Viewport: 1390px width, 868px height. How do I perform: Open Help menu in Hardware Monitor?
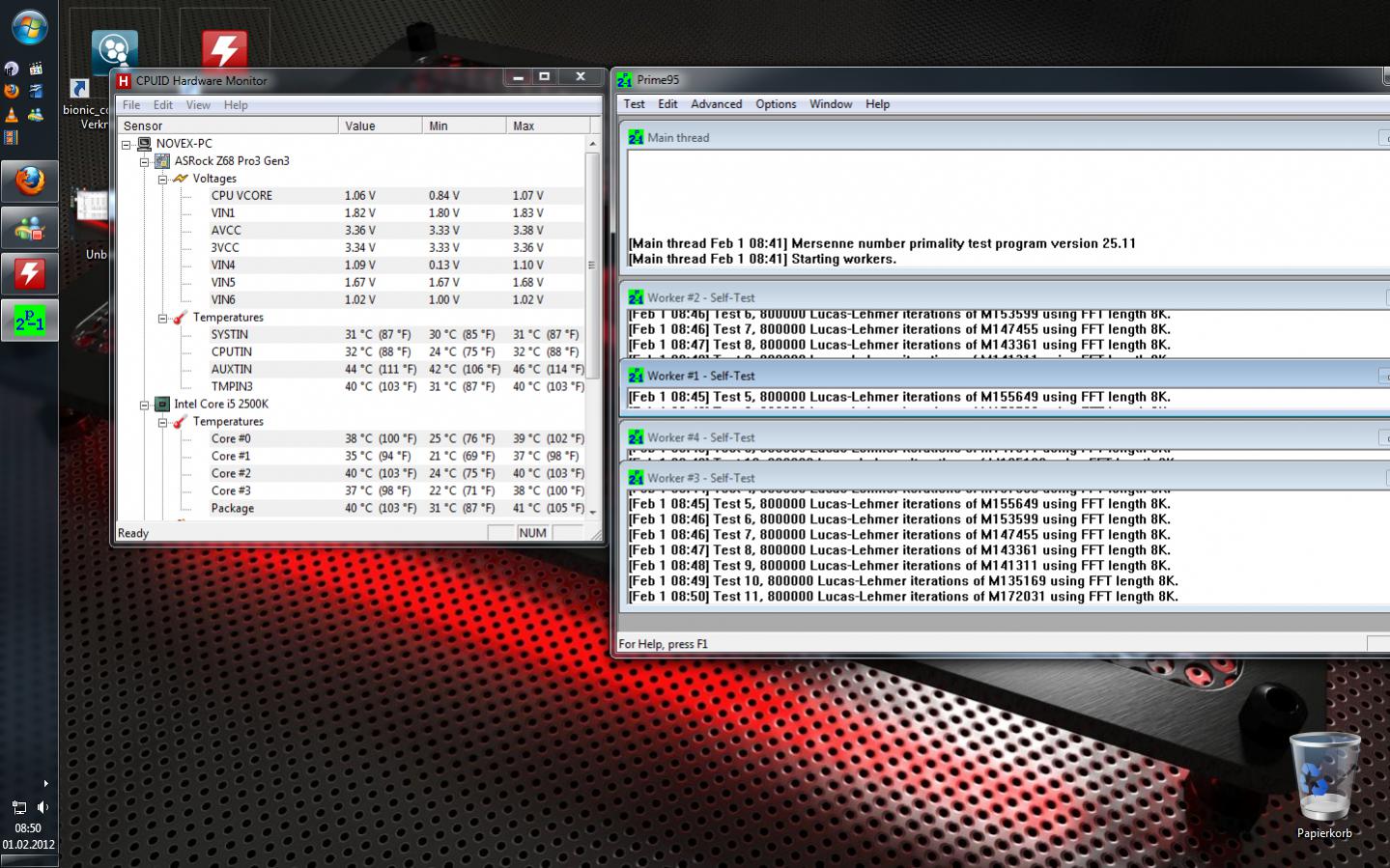(236, 105)
